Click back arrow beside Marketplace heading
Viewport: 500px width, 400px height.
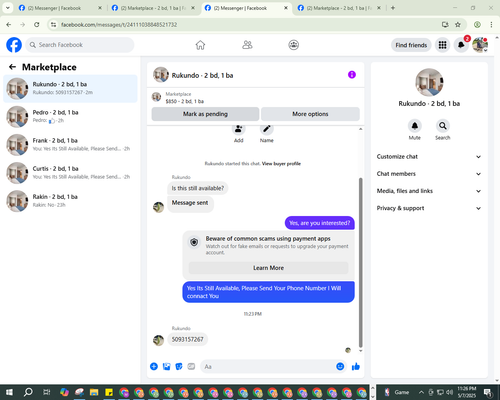tap(12, 67)
